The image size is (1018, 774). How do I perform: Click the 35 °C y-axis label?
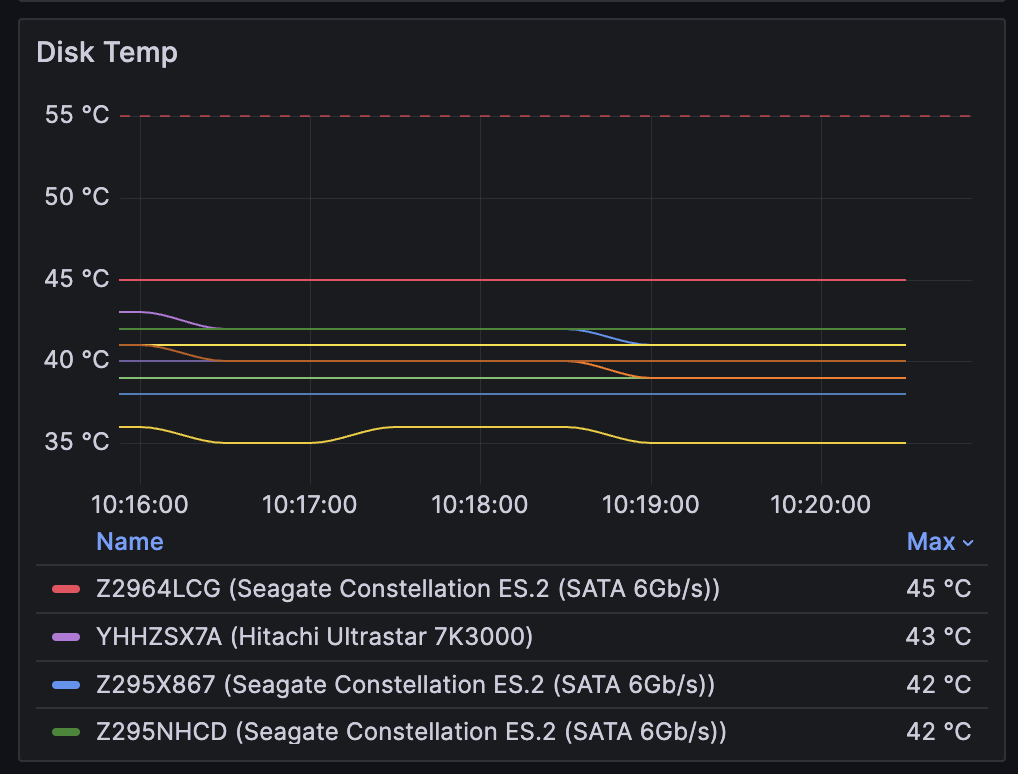(x=77, y=442)
